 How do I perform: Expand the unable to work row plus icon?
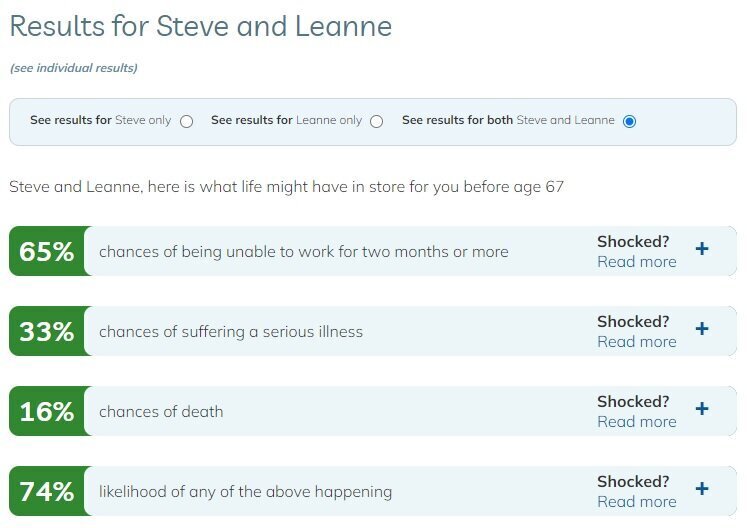[x=702, y=249]
